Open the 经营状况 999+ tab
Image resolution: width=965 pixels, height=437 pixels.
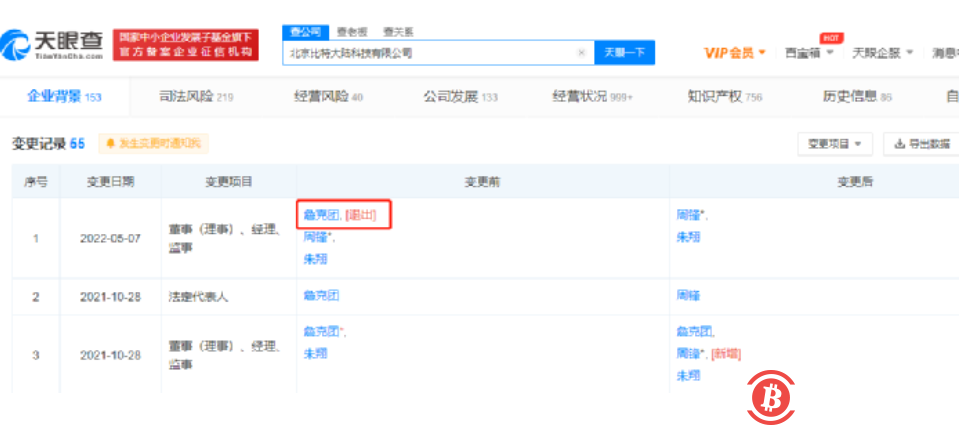tap(593, 97)
